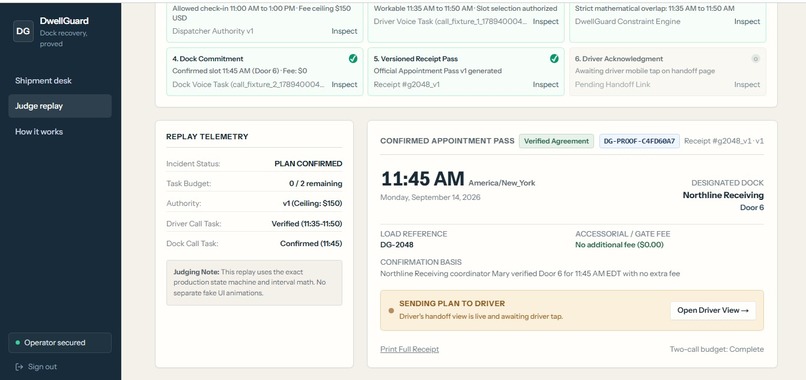Click the Door 6 label under designated dock

tap(752, 207)
